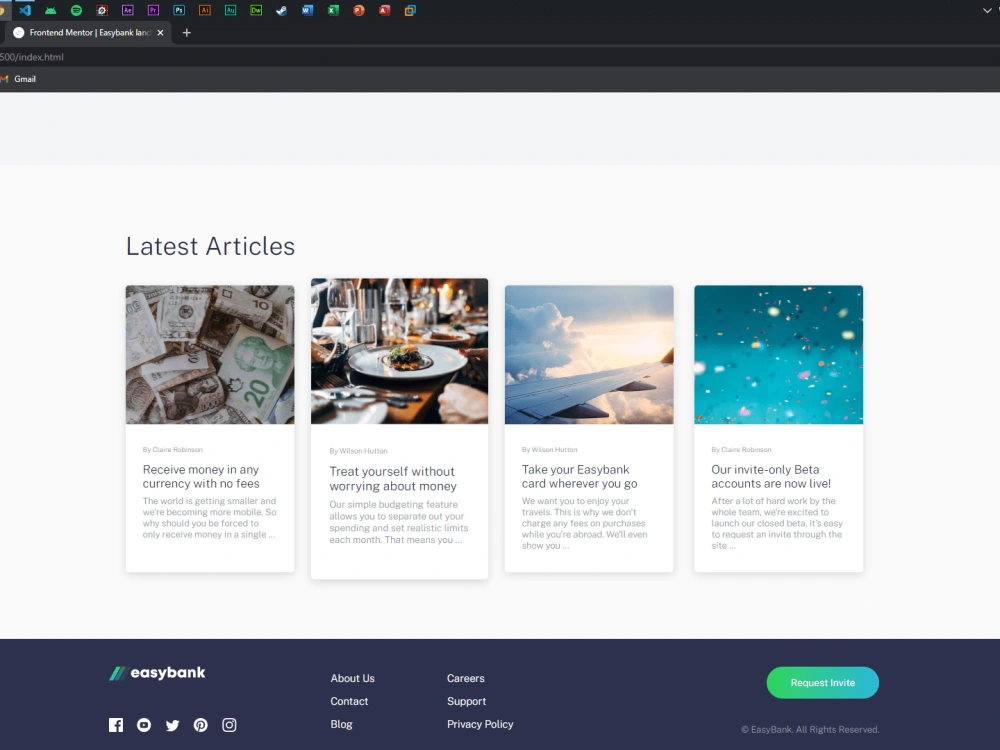Click the Request Invite button
Viewport: 1000px width, 750px height.
point(822,682)
